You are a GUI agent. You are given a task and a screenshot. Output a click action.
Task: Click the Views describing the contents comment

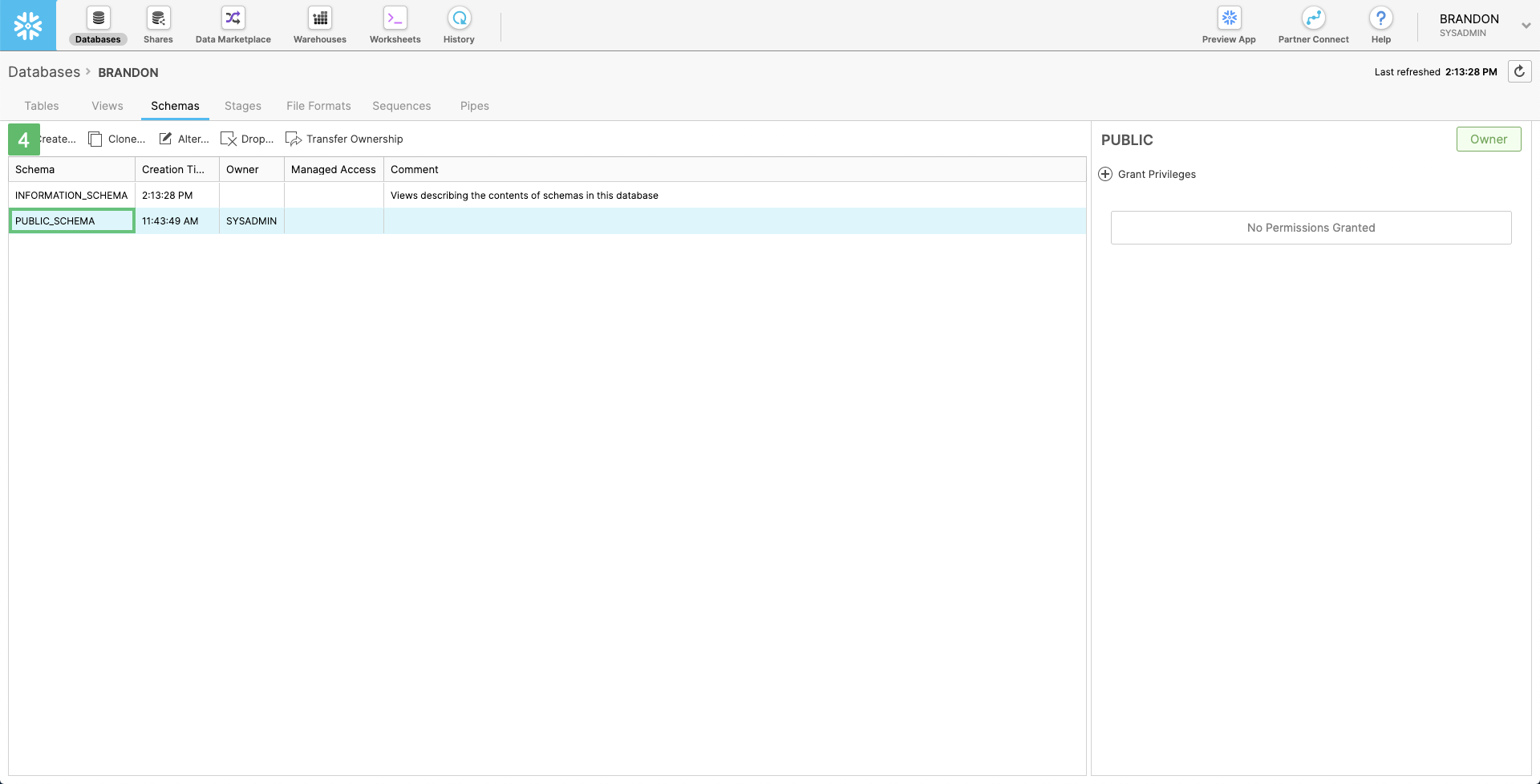click(525, 195)
